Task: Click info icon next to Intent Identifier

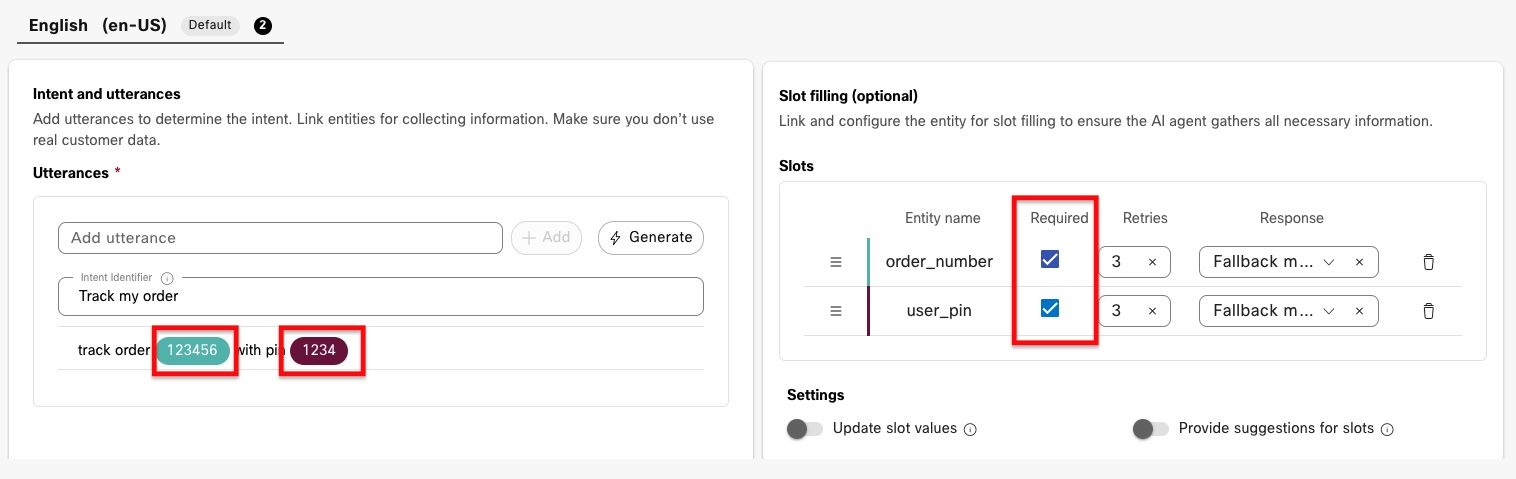Action: click(x=167, y=278)
